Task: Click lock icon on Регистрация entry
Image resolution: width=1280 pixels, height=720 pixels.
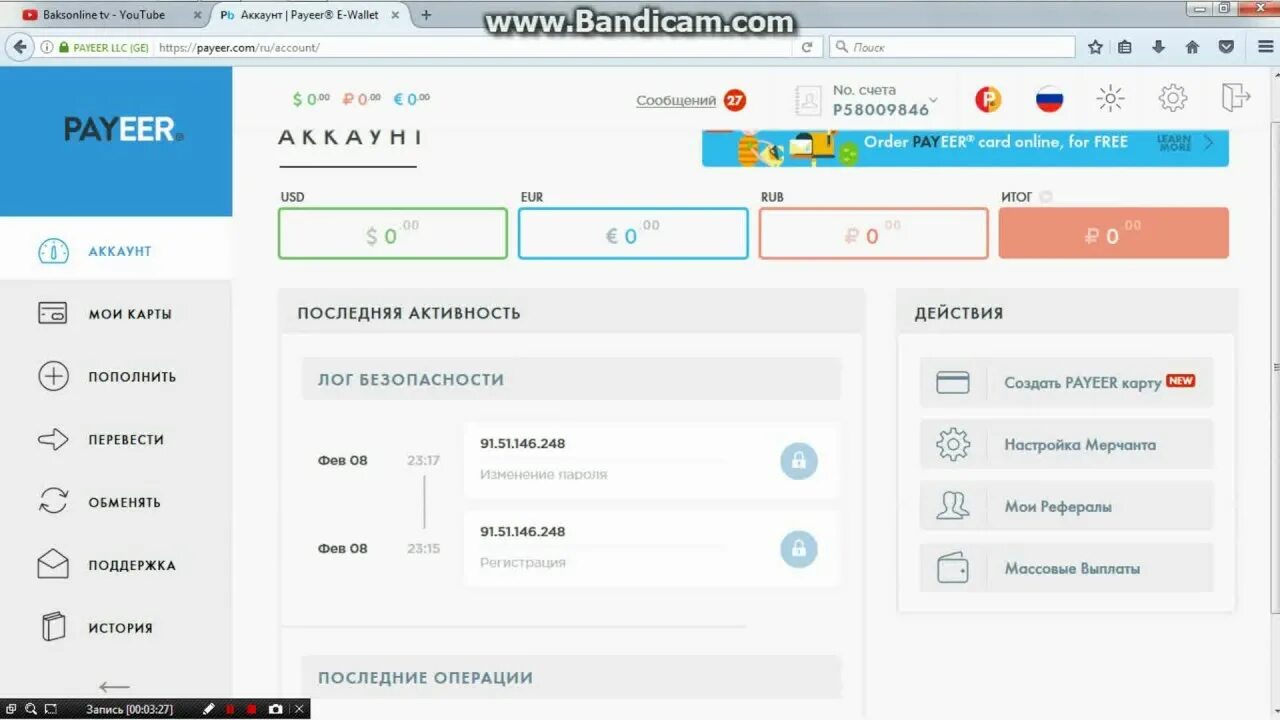Action: [799, 549]
